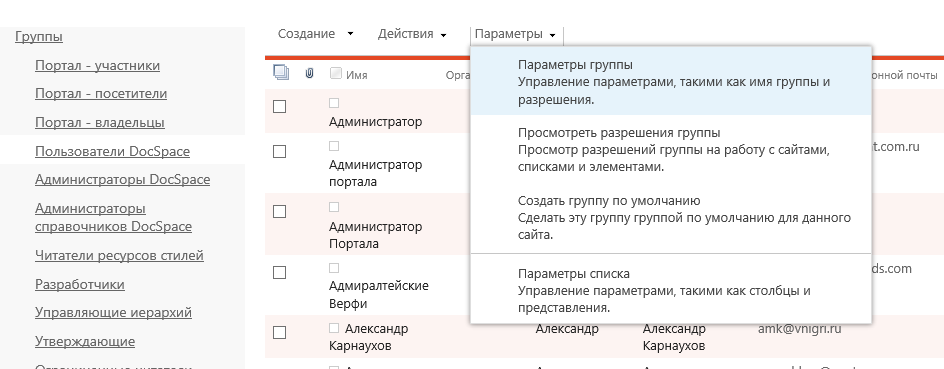944x369 pixels.
Task: Toggle small checkbox before Александр Карнаухов name
Action: (x=334, y=328)
